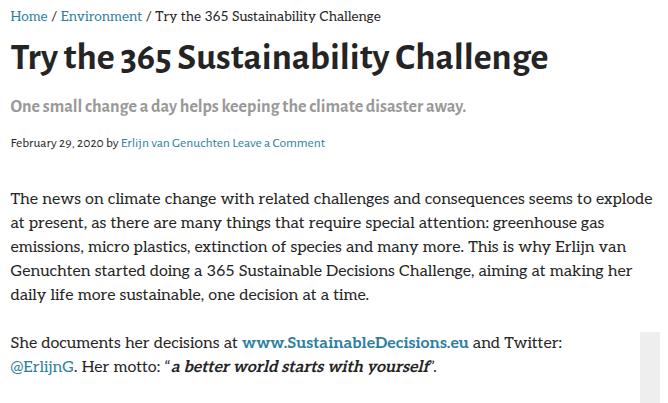
Task: Open the @ErlijnG Twitter handle link
Action: tap(42, 367)
